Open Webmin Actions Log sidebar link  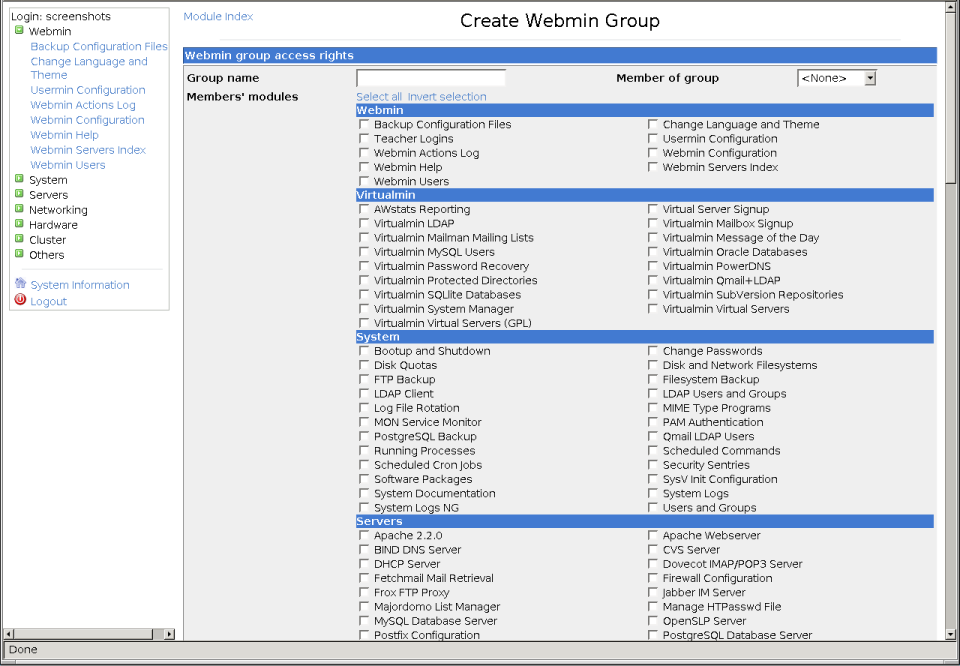(83, 105)
